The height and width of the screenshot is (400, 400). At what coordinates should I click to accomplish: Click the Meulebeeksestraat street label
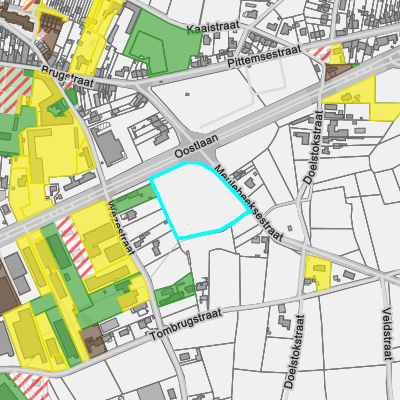point(249,203)
